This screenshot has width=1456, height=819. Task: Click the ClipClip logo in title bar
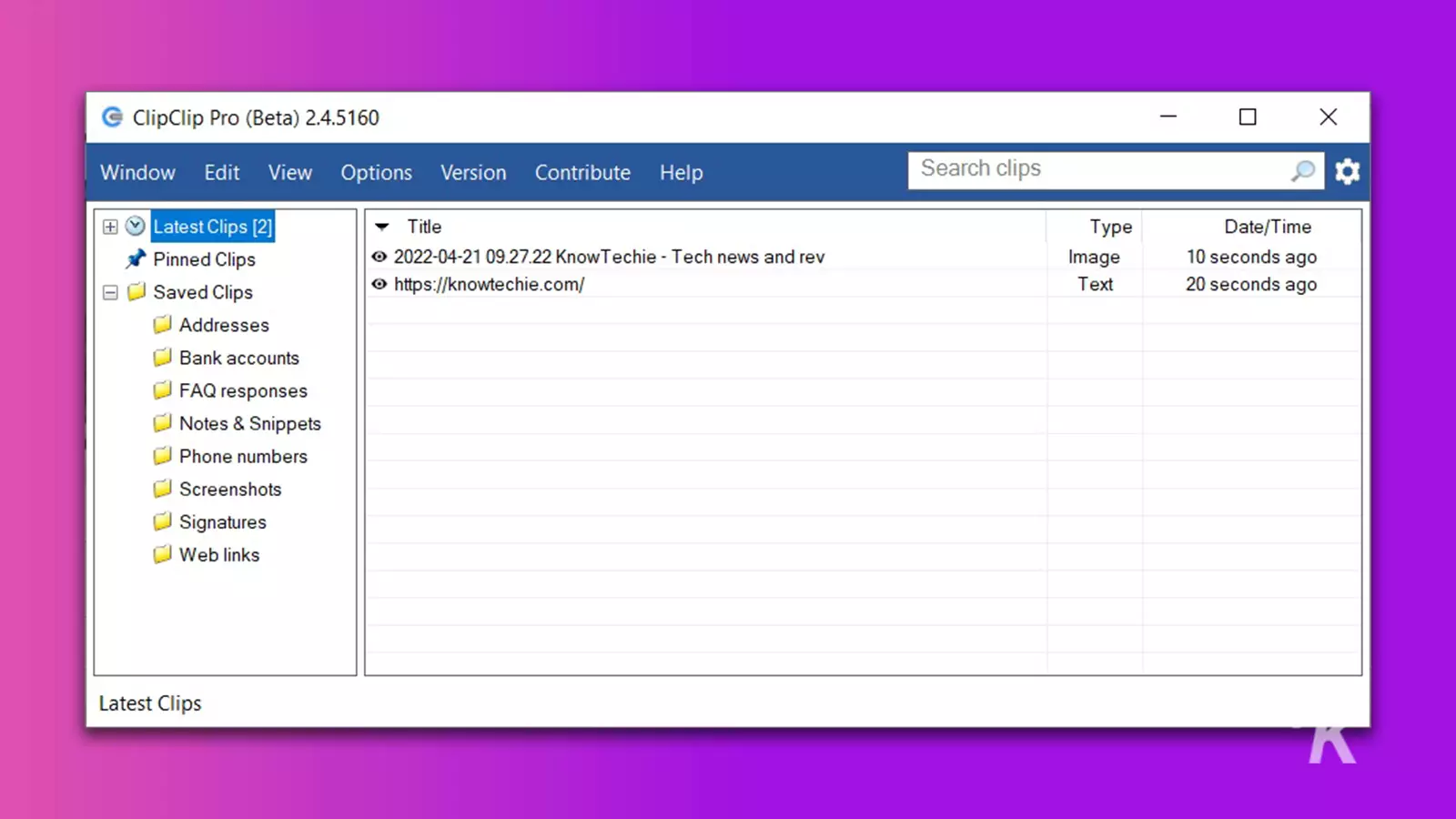coord(112,116)
